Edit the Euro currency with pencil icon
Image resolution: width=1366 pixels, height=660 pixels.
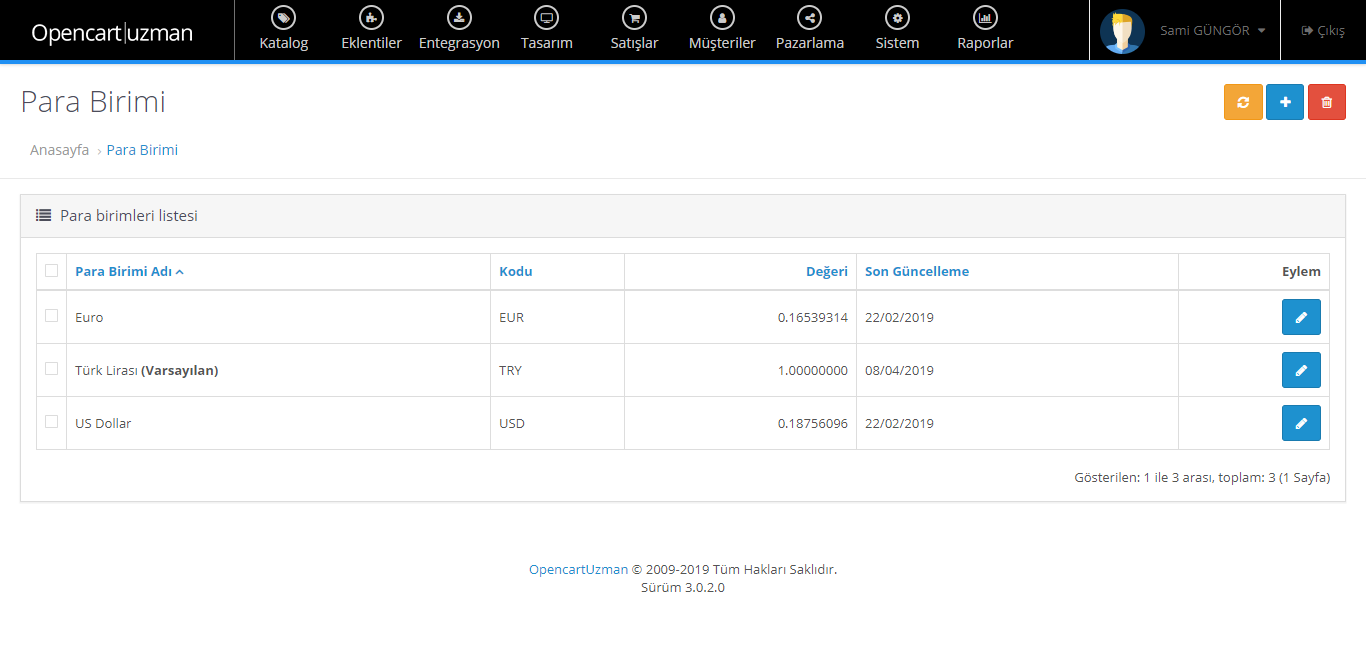pos(1300,317)
